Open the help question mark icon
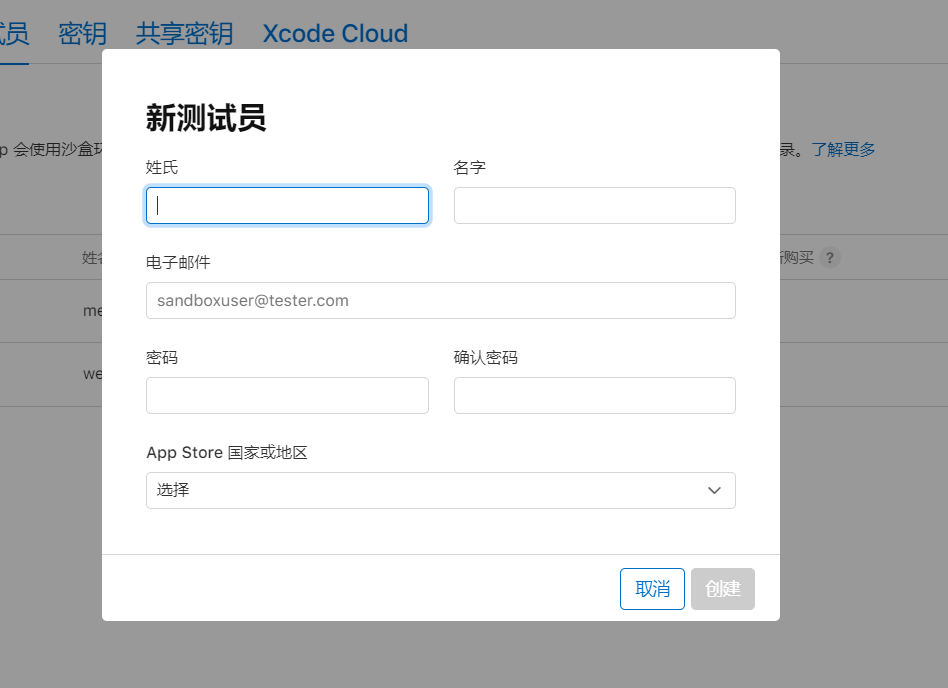The height and width of the screenshot is (688, 948). click(830, 258)
